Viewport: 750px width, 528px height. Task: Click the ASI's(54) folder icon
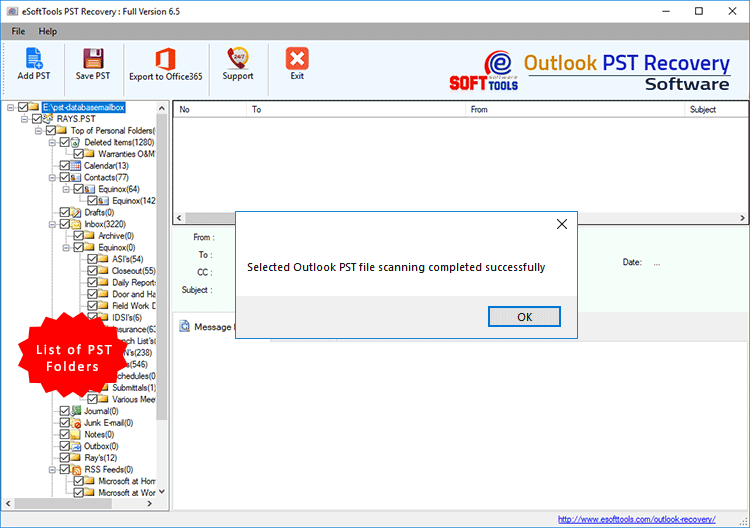[103, 259]
